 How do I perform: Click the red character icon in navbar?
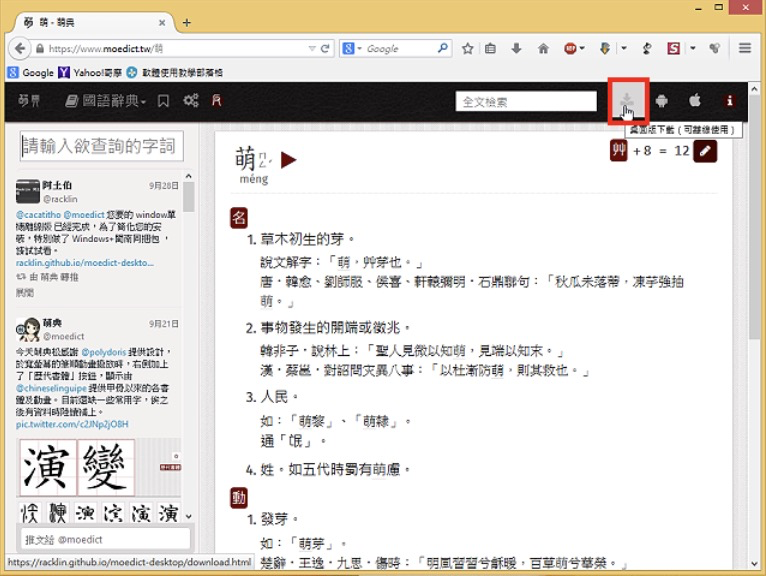pos(216,101)
